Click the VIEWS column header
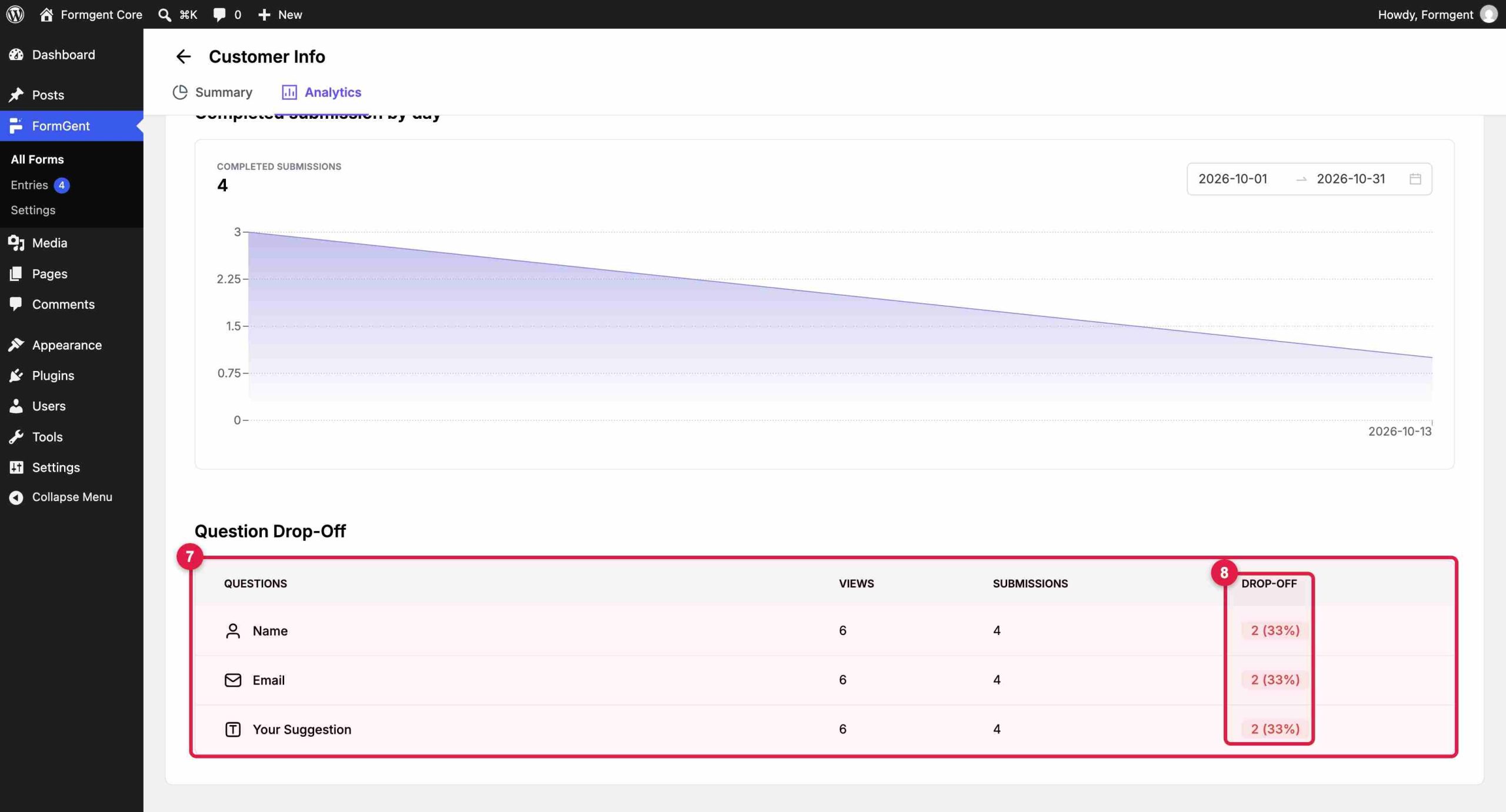 [x=856, y=583]
